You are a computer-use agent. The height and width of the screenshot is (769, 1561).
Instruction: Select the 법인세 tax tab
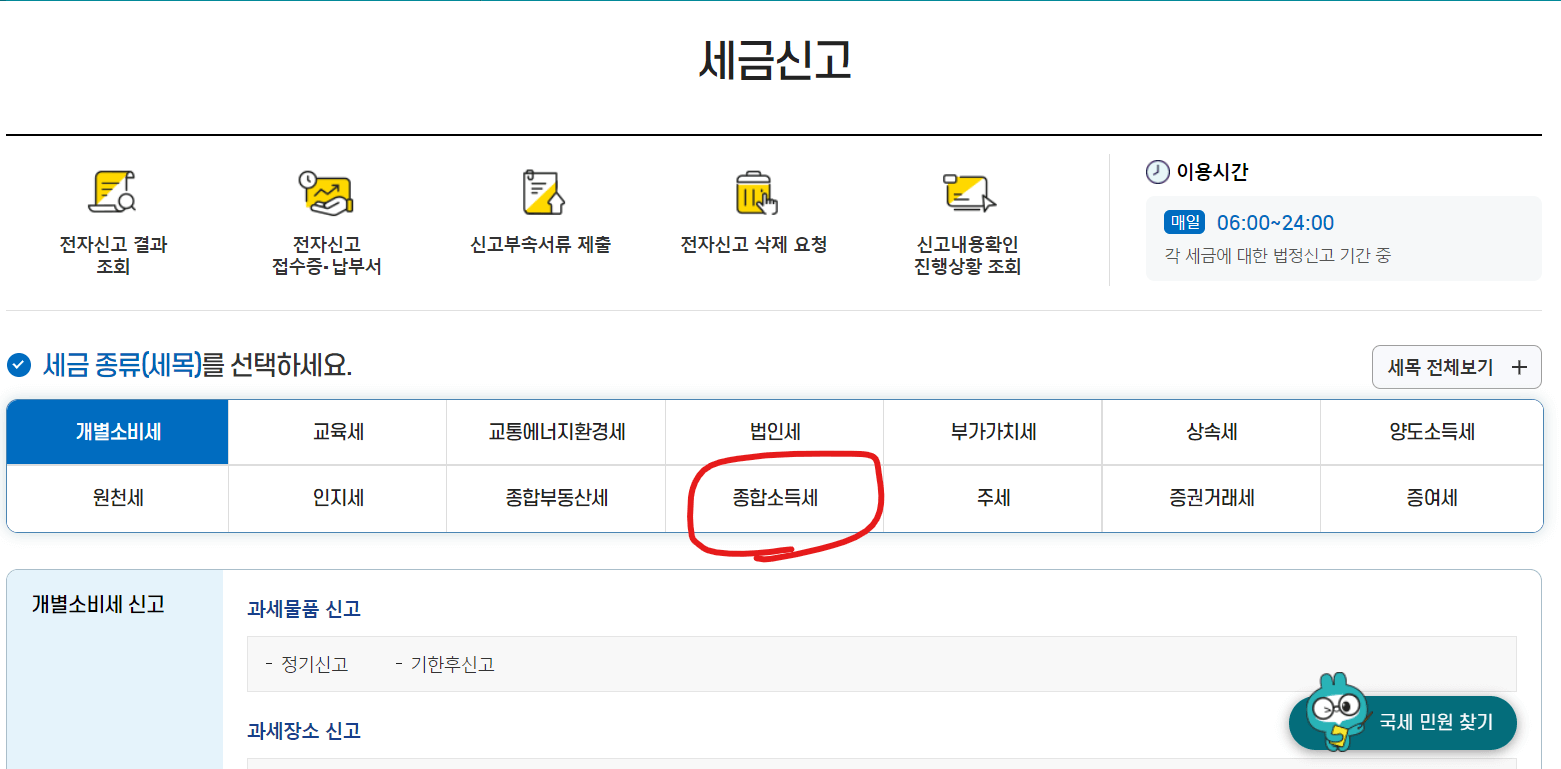click(x=775, y=432)
